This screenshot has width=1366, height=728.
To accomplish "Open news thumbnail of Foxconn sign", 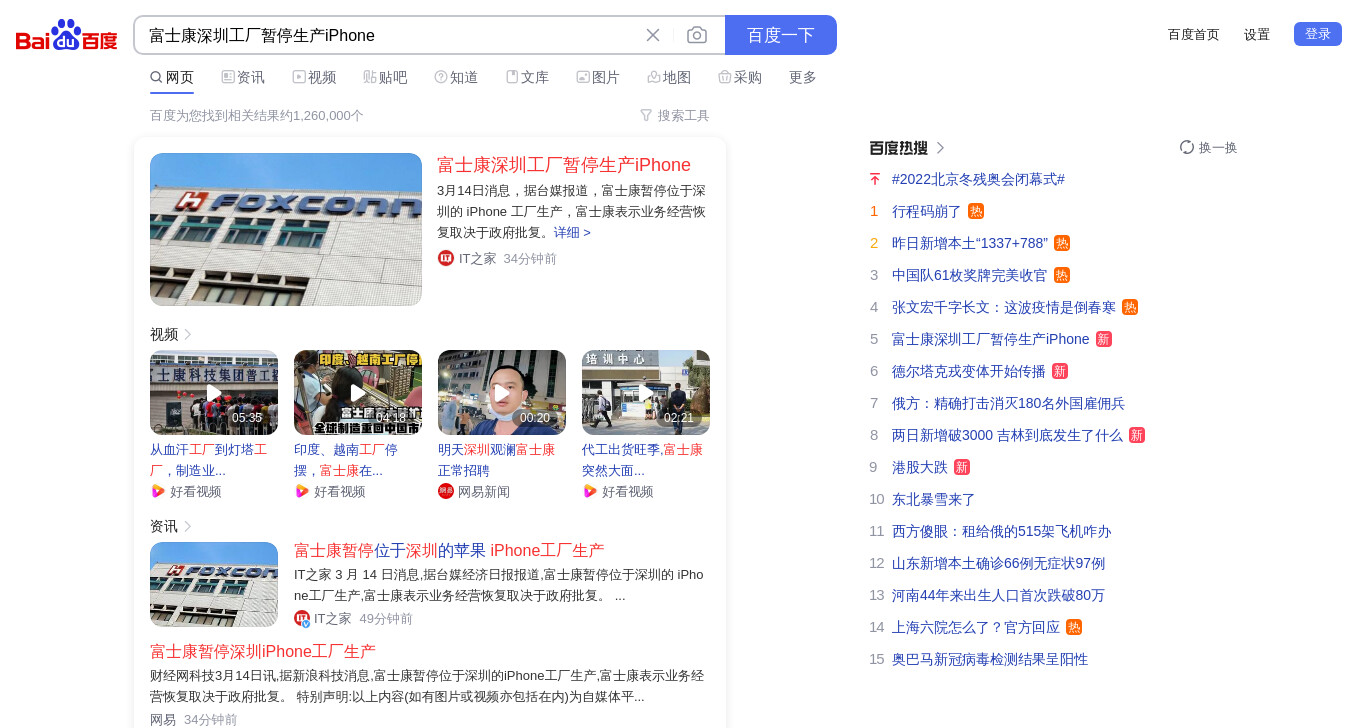I will (214, 584).
